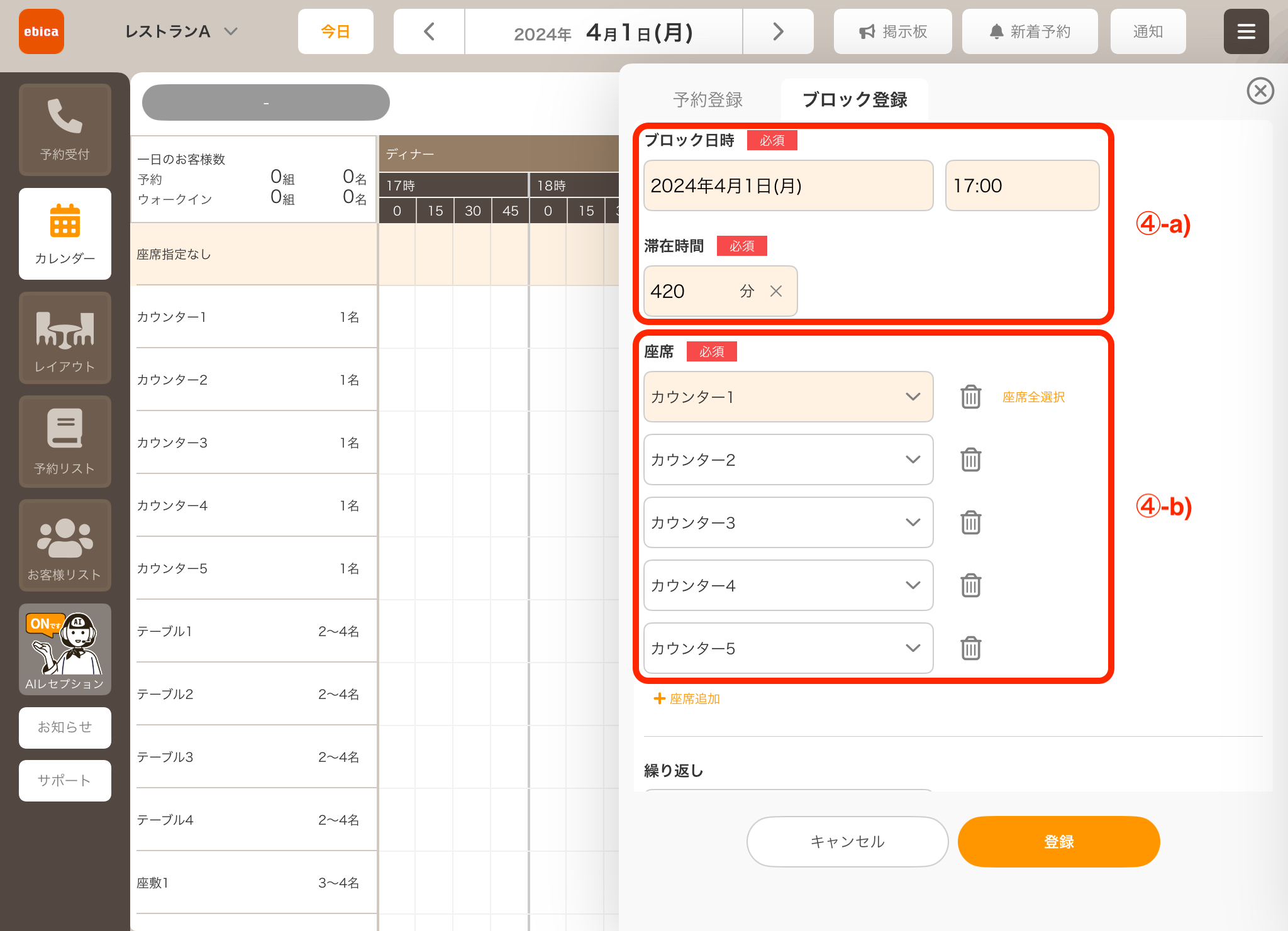The height and width of the screenshot is (931, 1288).
Task: Click the 18時 hour header
Action: tap(575, 185)
